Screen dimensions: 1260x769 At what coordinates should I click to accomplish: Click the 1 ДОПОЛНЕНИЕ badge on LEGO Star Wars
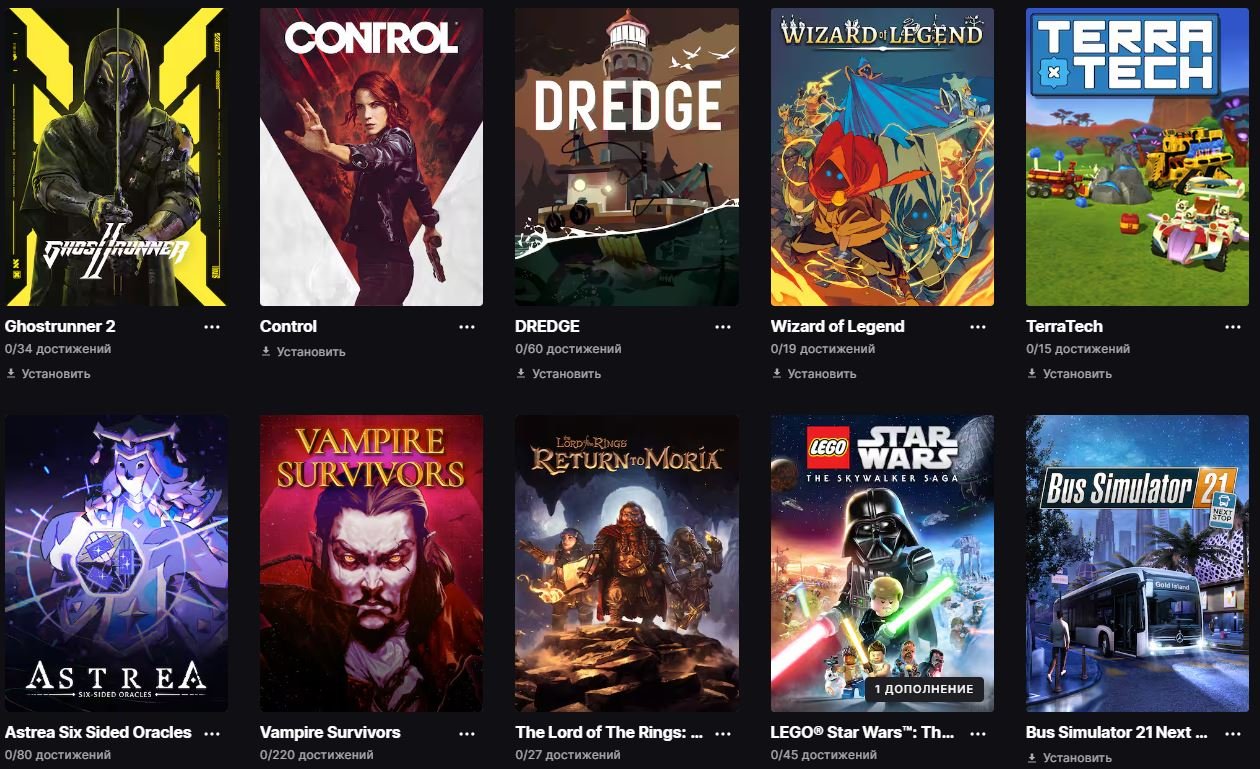[x=923, y=689]
